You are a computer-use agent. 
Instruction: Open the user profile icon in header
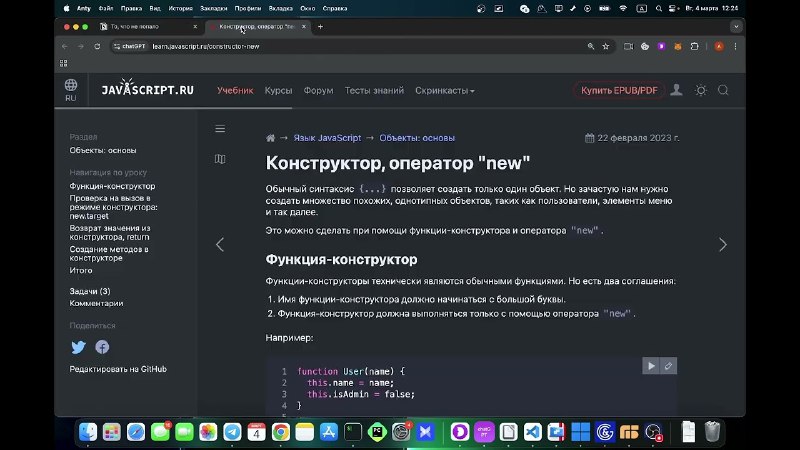click(x=677, y=90)
